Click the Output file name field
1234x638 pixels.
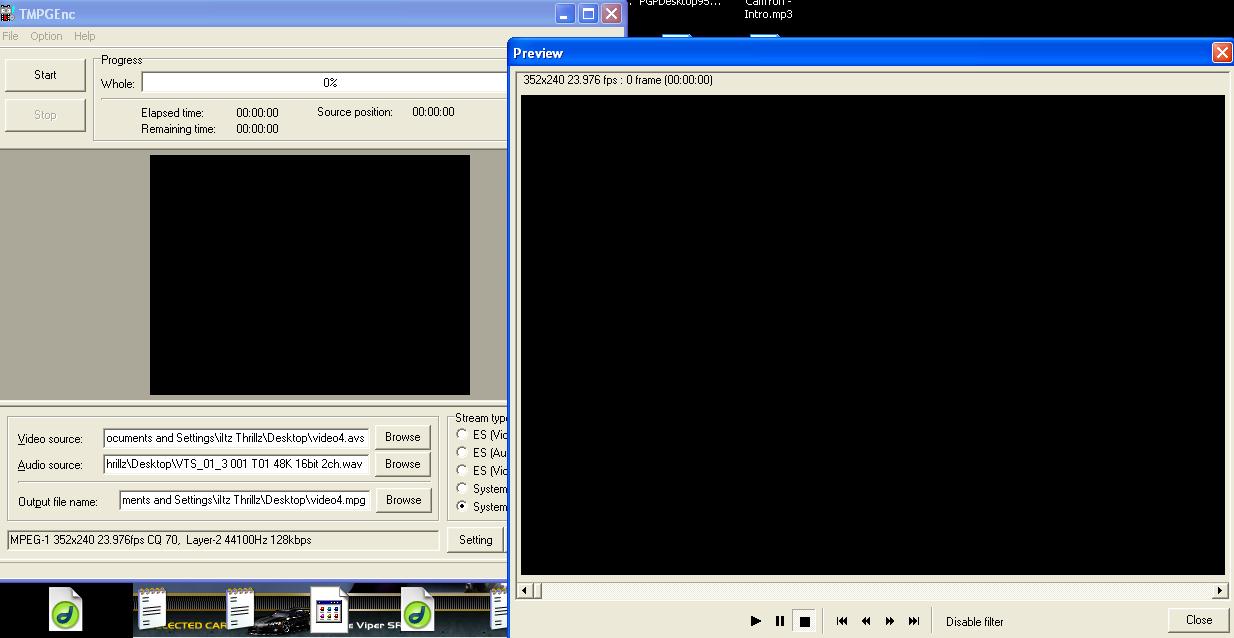tap(244, 500)
